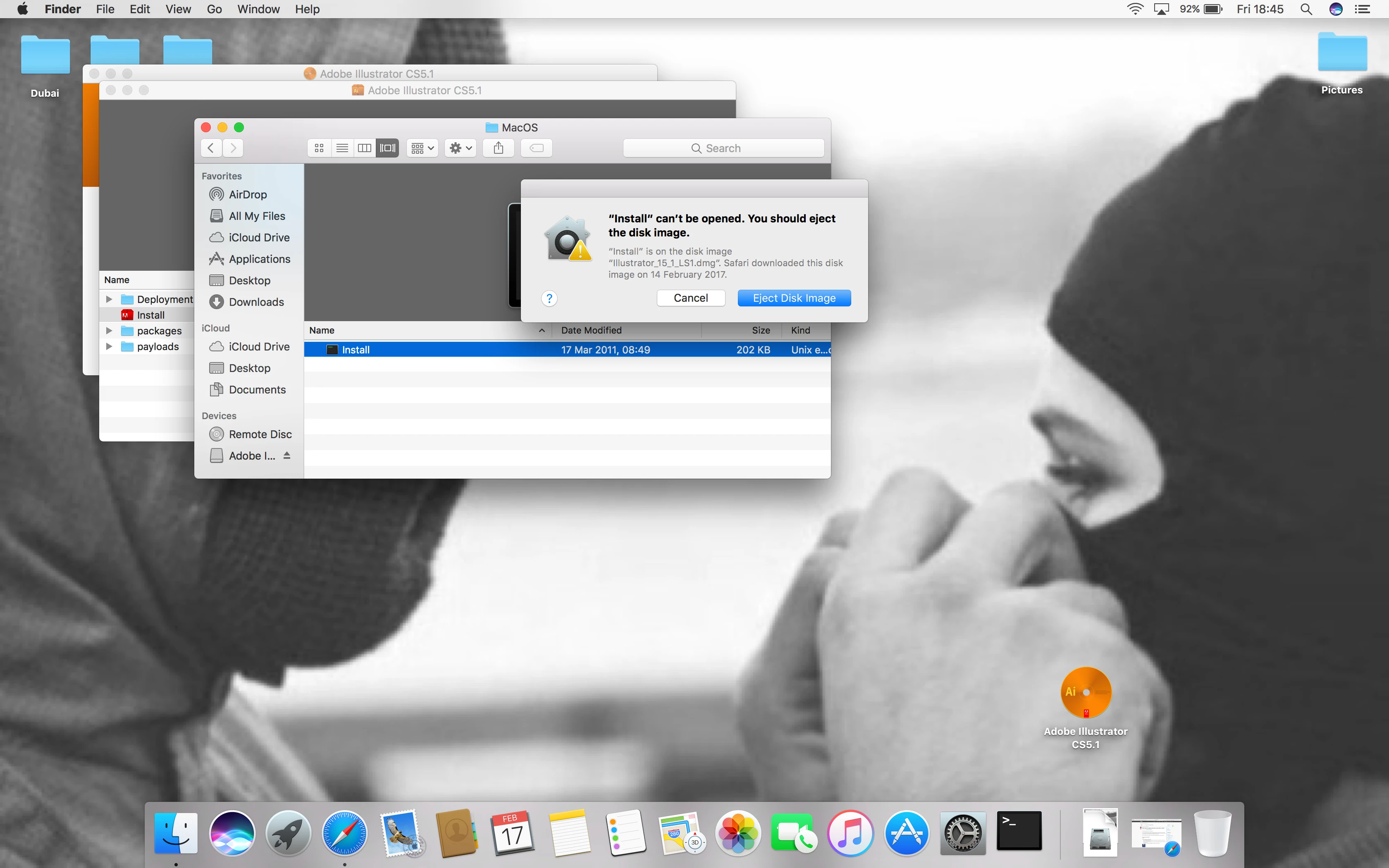Open Terminal from the Dock
The width and height of the screenshot is (1389, 868).
coord(1019,831)
